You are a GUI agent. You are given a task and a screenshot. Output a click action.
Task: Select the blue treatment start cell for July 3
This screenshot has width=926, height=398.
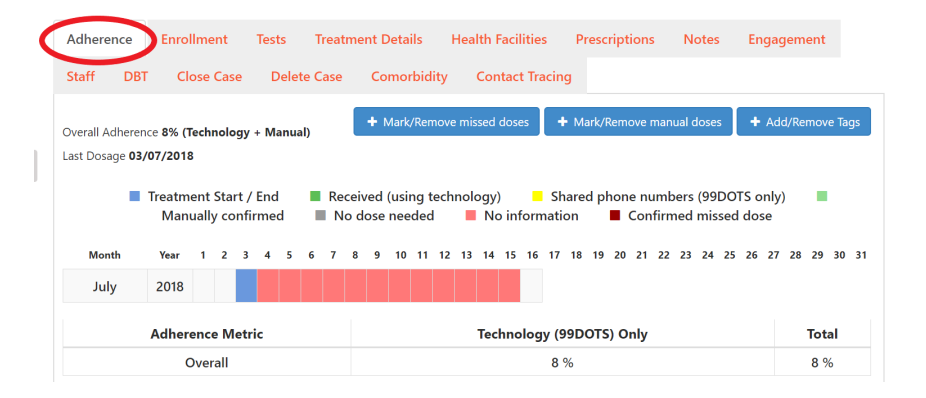coord(246,286)
